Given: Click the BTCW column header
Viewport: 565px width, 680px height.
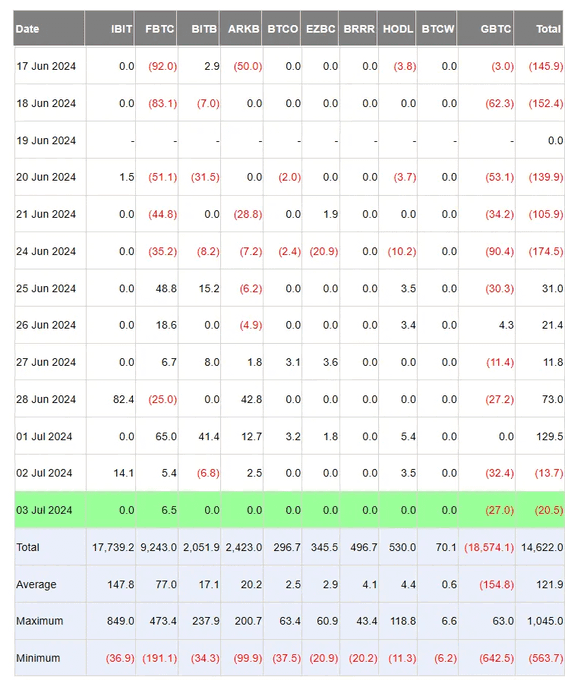Looking at the screenshot, I should 436,29.
